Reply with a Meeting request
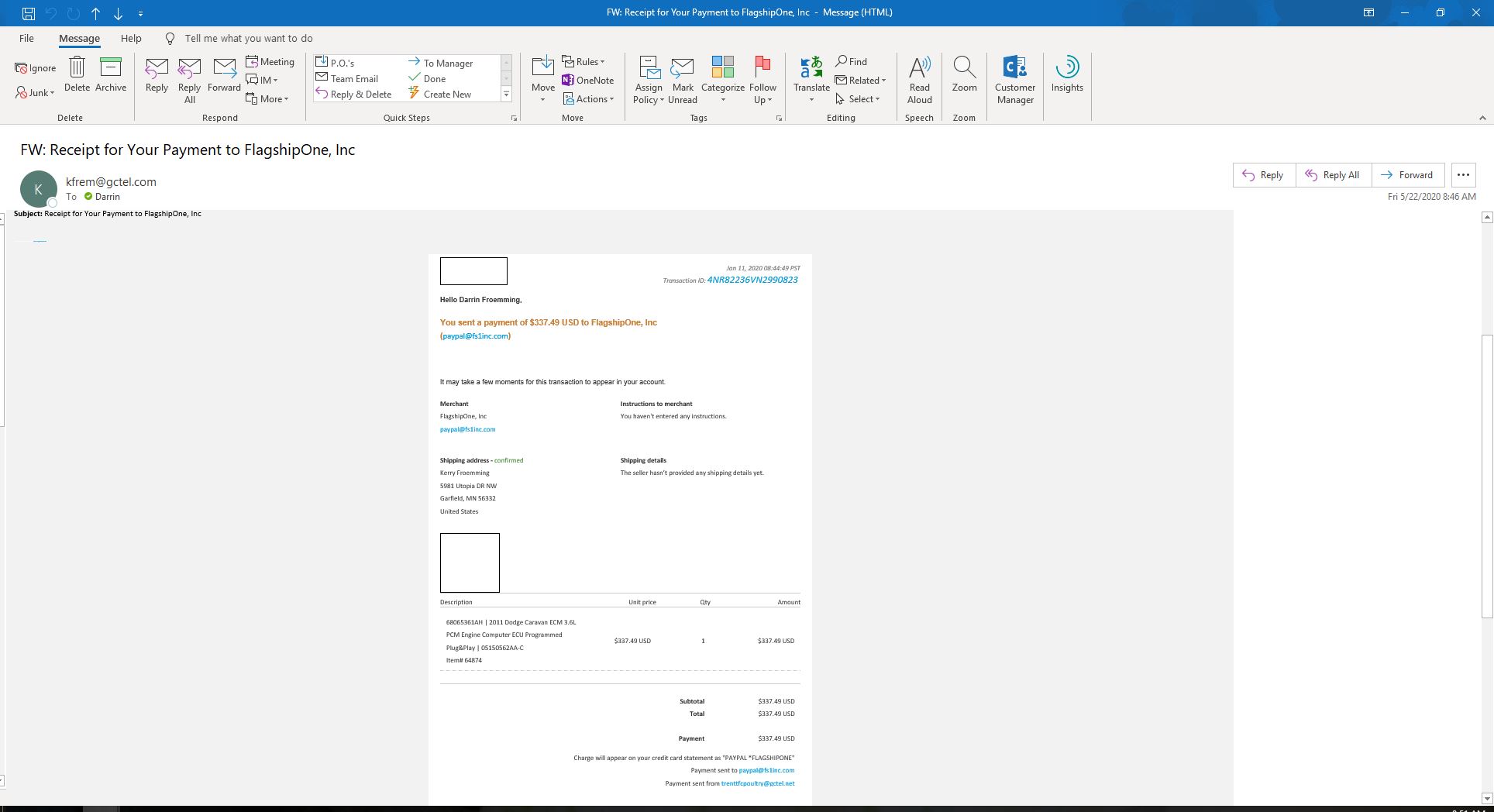The width and height of the screenshot is (1494, 812). (270, 62)
